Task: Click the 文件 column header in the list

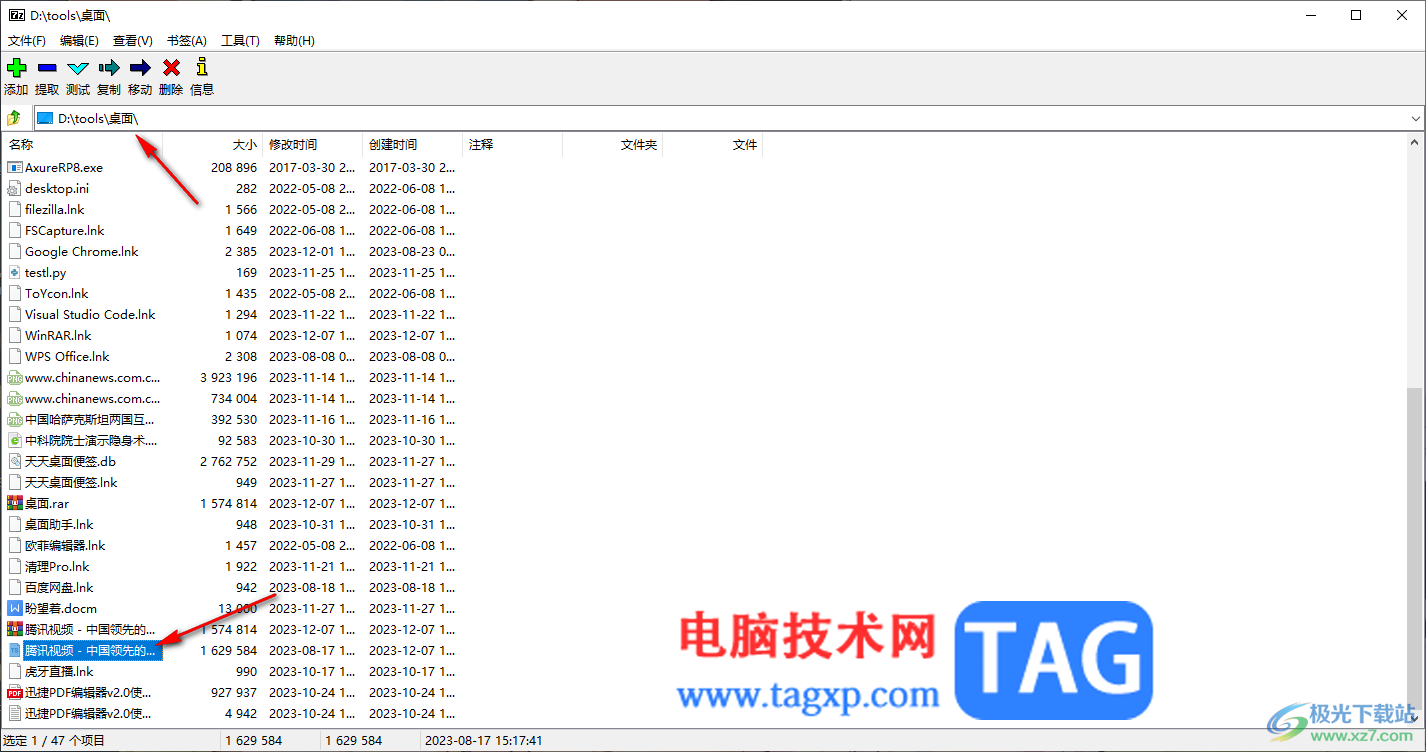Action: (713, 145)
